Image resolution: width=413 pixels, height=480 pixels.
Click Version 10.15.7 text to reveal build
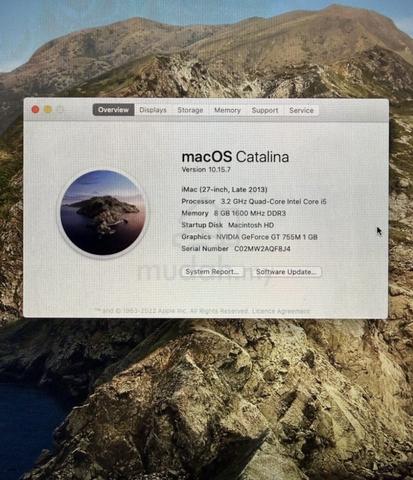tap(206, 169)
